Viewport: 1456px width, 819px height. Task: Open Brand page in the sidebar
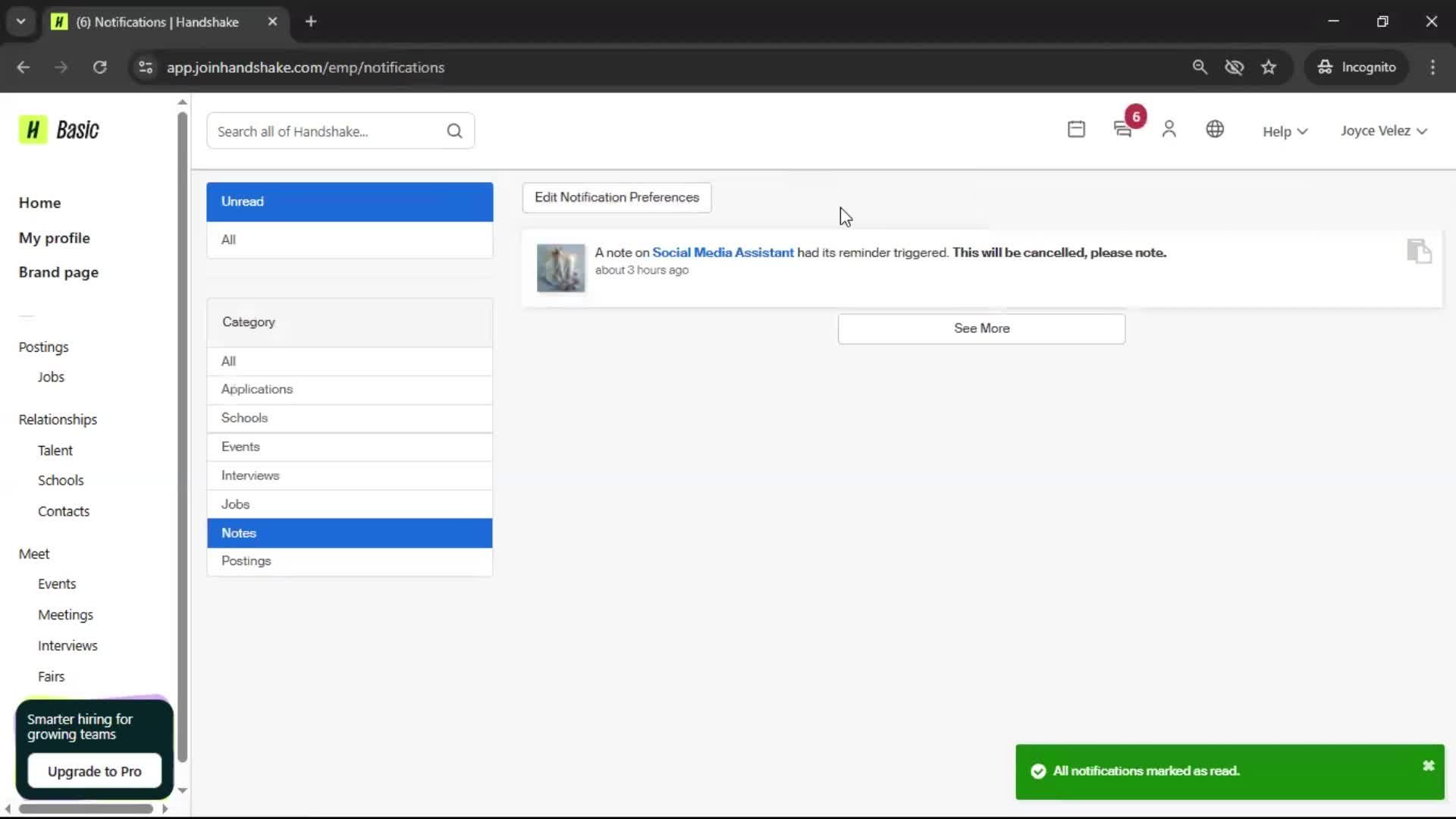(58, 272)
